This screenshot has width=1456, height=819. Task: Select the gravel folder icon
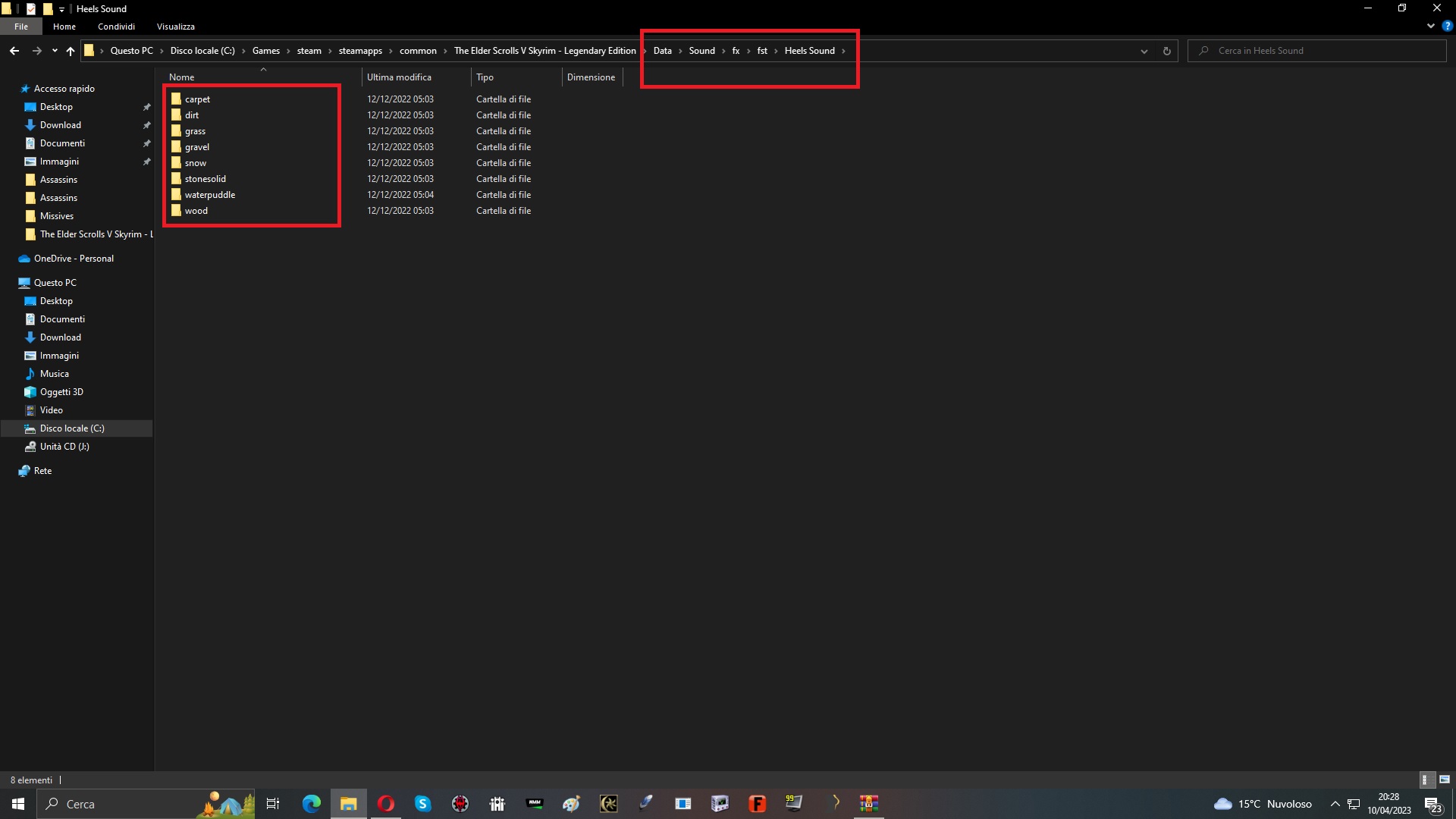[x=176, y=147]
